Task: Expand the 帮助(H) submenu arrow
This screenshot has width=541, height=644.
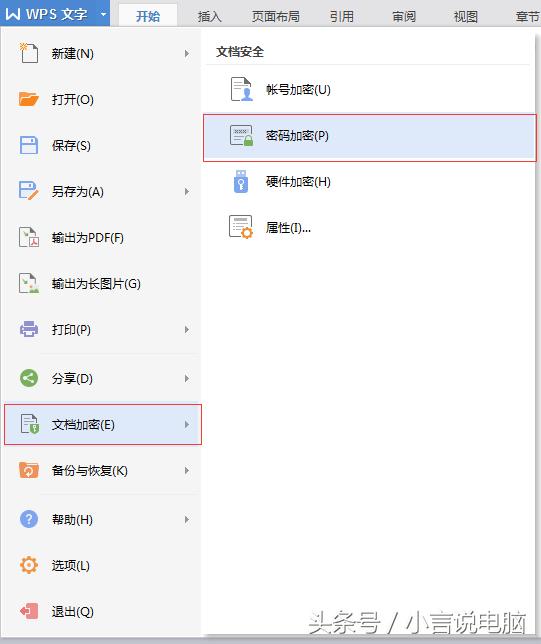Action: (x=187, y=520)
